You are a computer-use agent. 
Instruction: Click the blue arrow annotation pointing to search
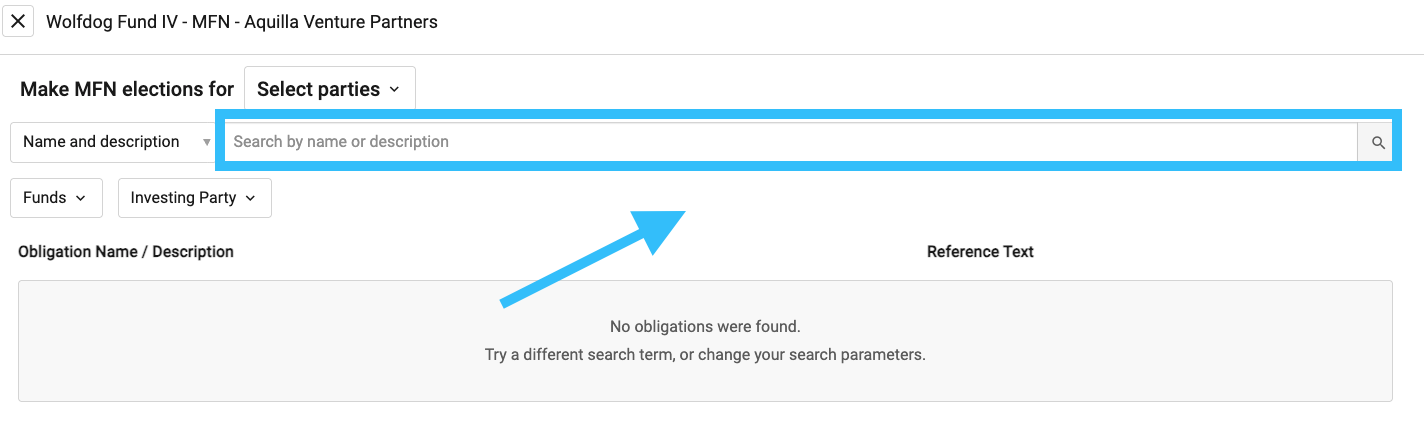pyautogui.click(x=592, y=257)
